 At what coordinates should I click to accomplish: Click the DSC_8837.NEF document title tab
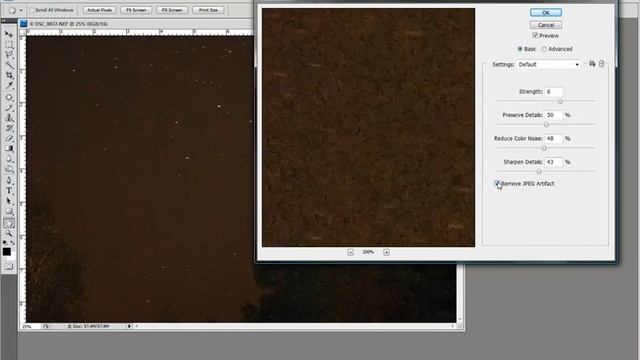[x=69, y=24]
